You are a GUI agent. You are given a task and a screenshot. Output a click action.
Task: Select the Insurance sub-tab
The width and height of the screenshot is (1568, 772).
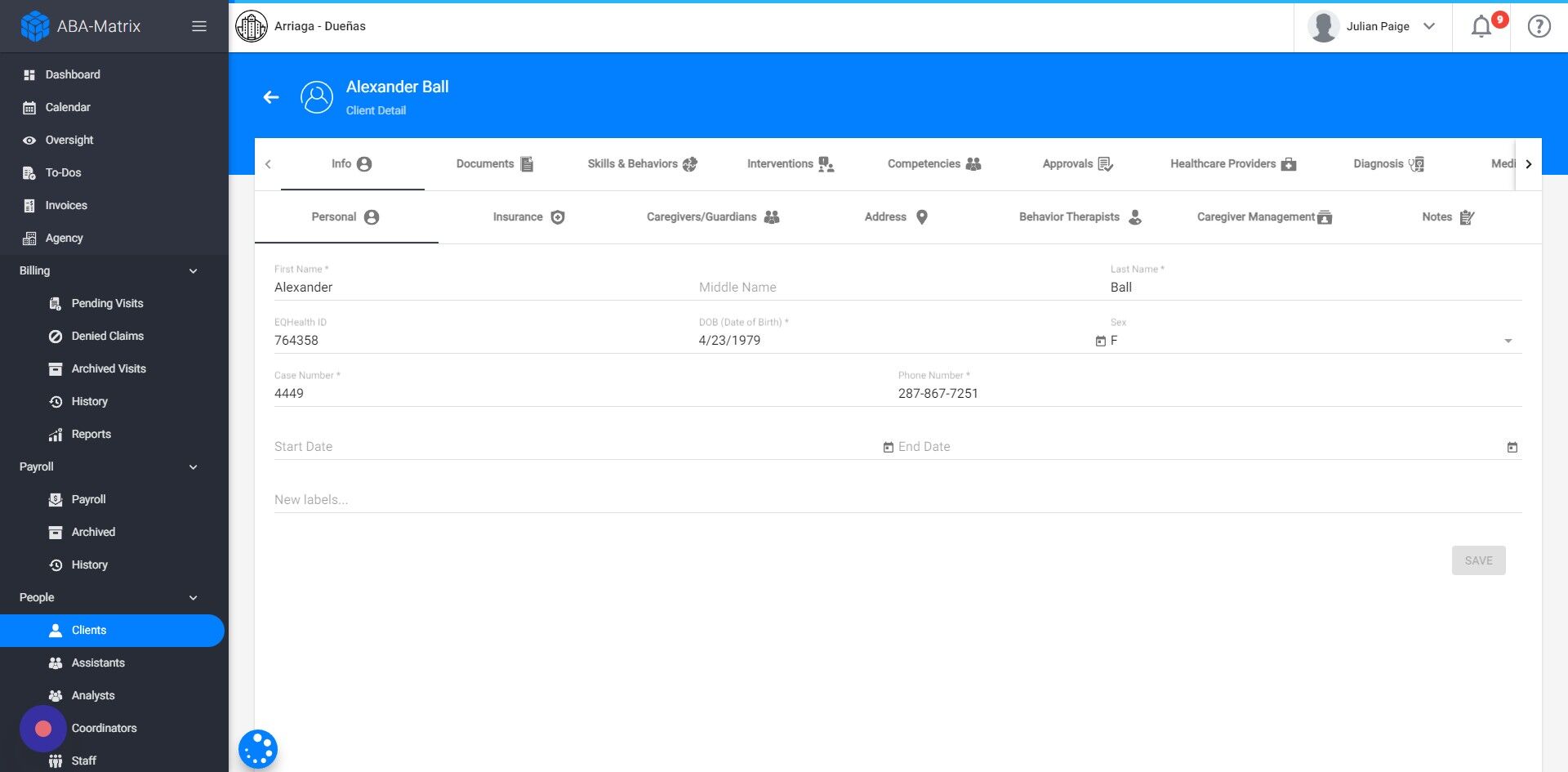tap(529, 217)
